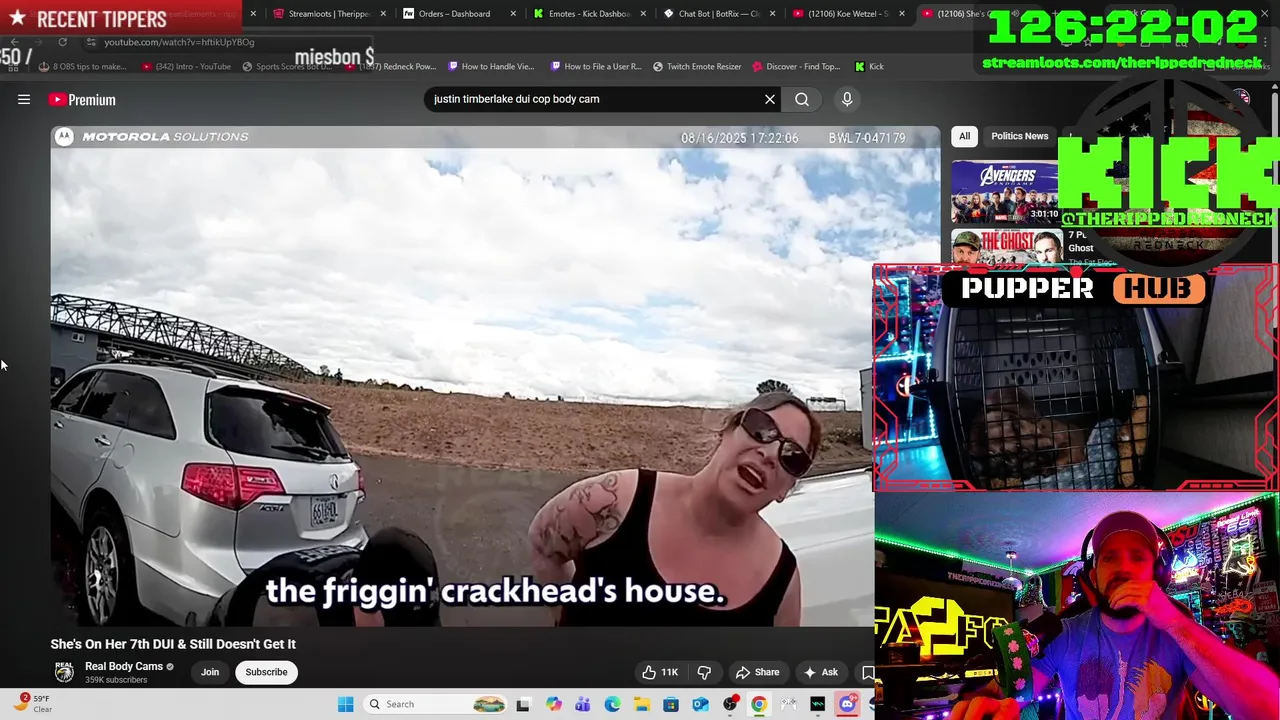The image size is (1280, 720).
Task: Go to YouTube Premium home logo
Action: [x=82, y=99]
